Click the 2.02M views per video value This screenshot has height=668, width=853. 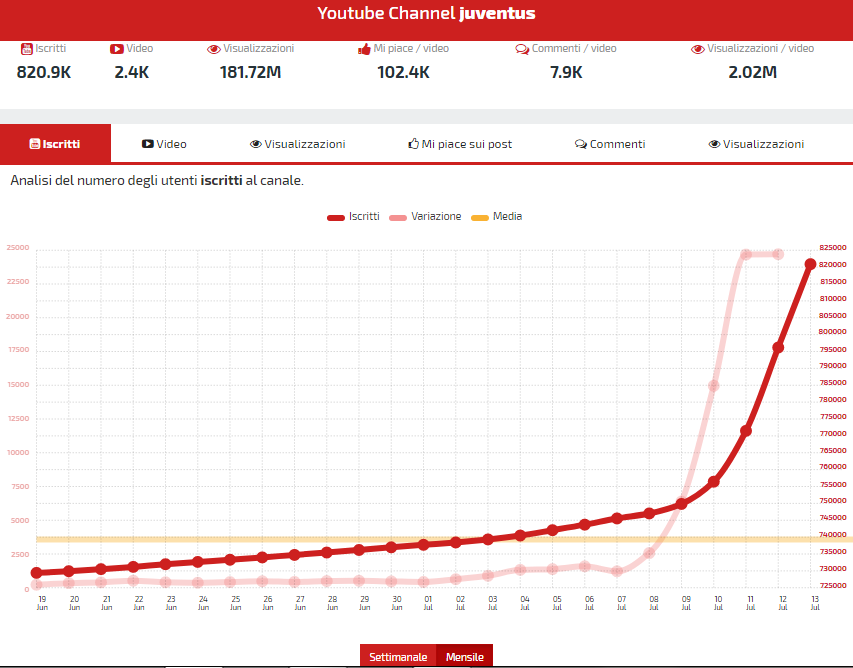(x=752, y=72)
